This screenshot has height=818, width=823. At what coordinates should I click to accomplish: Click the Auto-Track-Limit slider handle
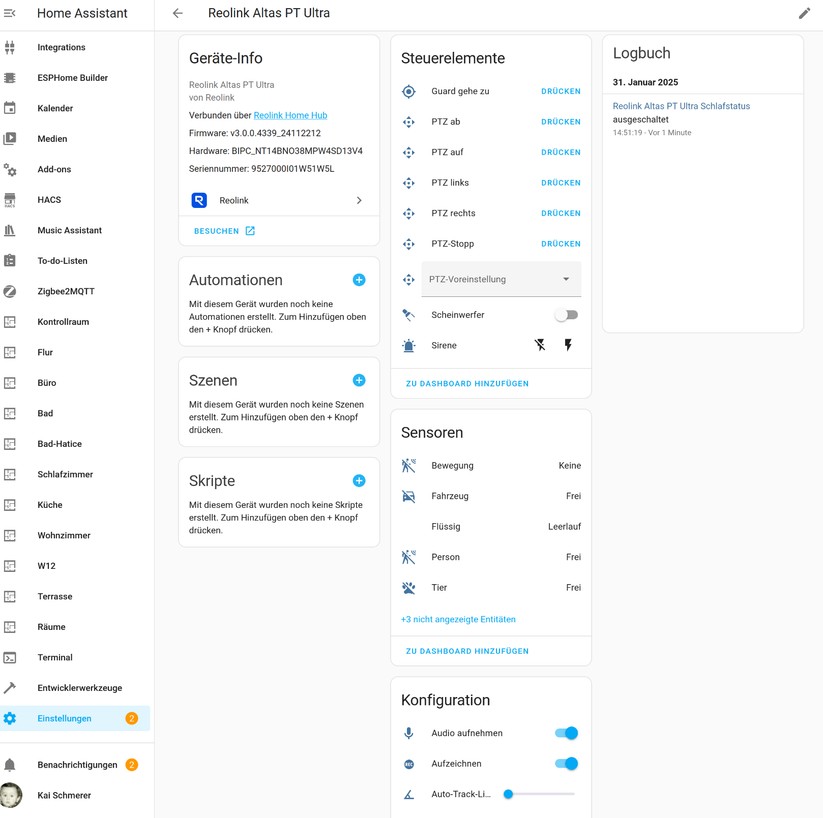508,794
